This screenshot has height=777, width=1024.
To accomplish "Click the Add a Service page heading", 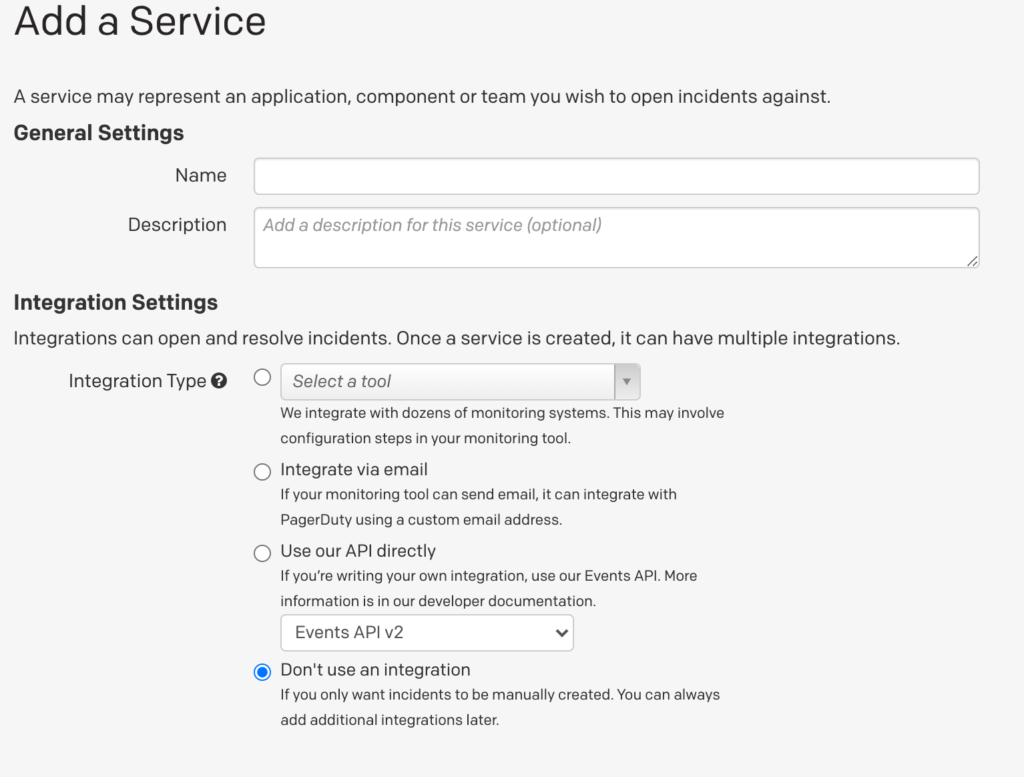I will [140, 22].
